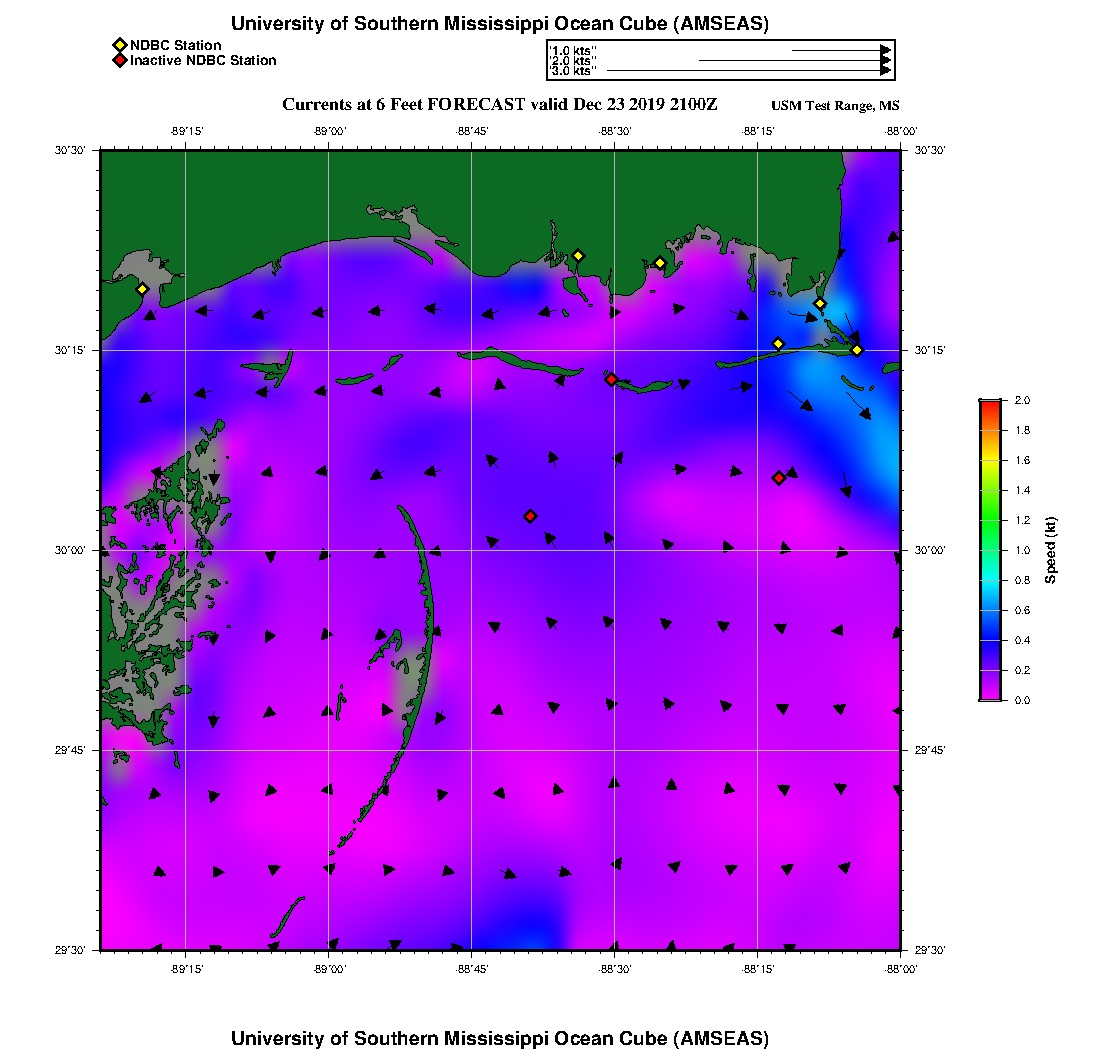Select the southernmost red inactive station marker

click(x=530, y=516)
